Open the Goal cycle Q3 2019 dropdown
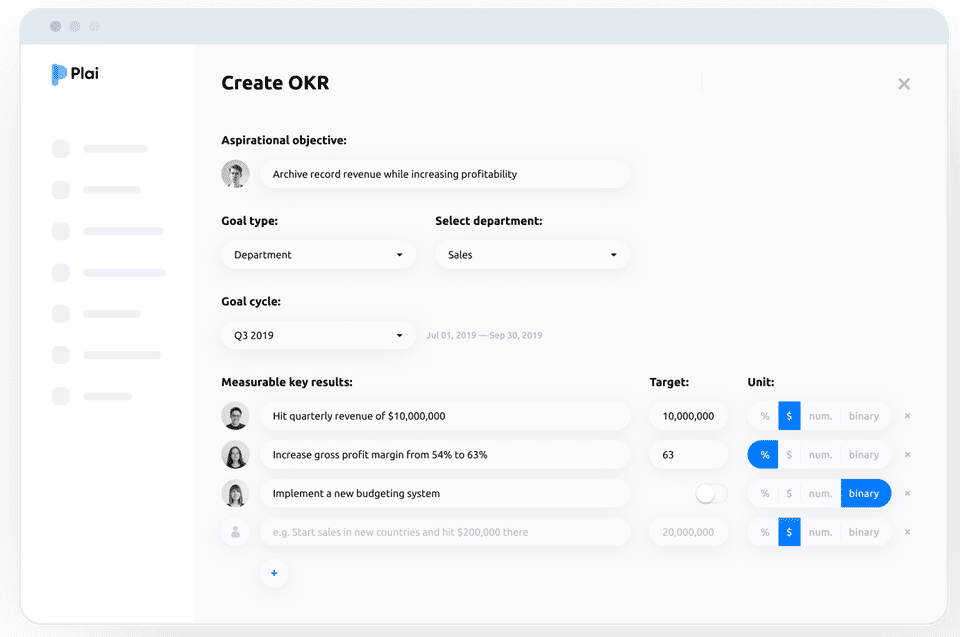The image size is (960, 637). pyautogui.click(x=318, y=335)
